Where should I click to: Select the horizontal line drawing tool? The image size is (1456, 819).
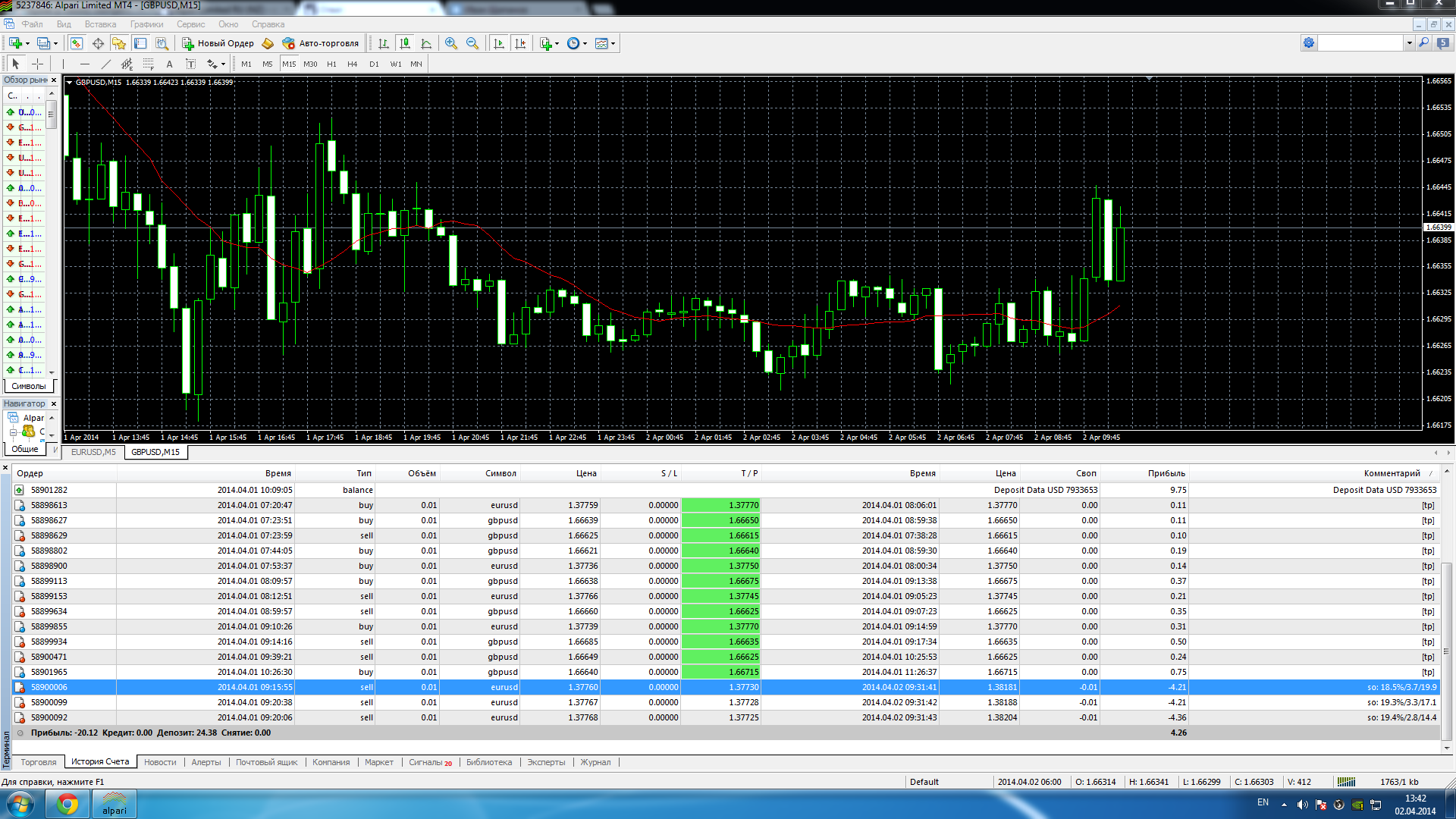click(85, 64)
